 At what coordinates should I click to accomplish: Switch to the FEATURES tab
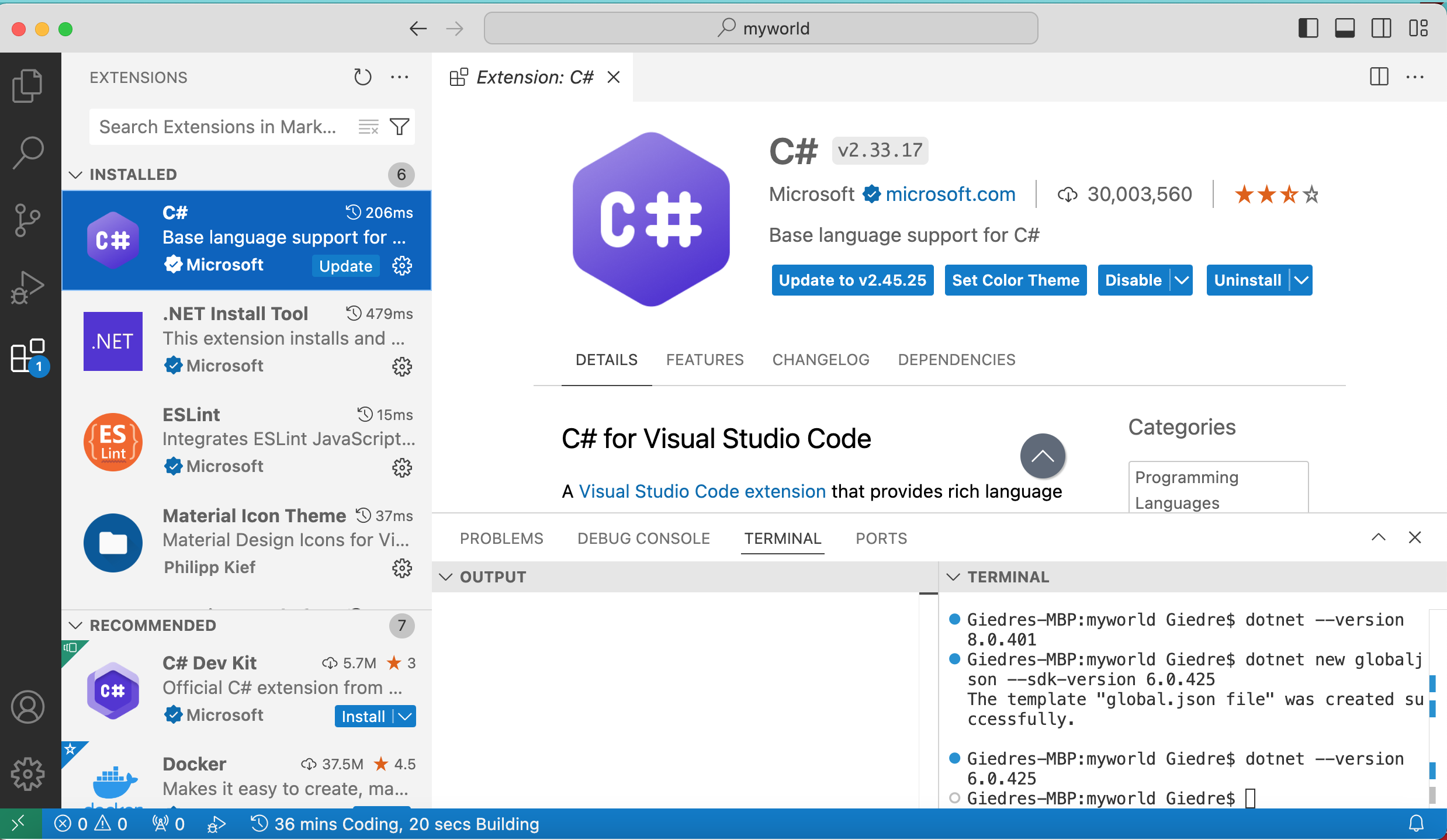pyautogui.click(x=705, y=359)
